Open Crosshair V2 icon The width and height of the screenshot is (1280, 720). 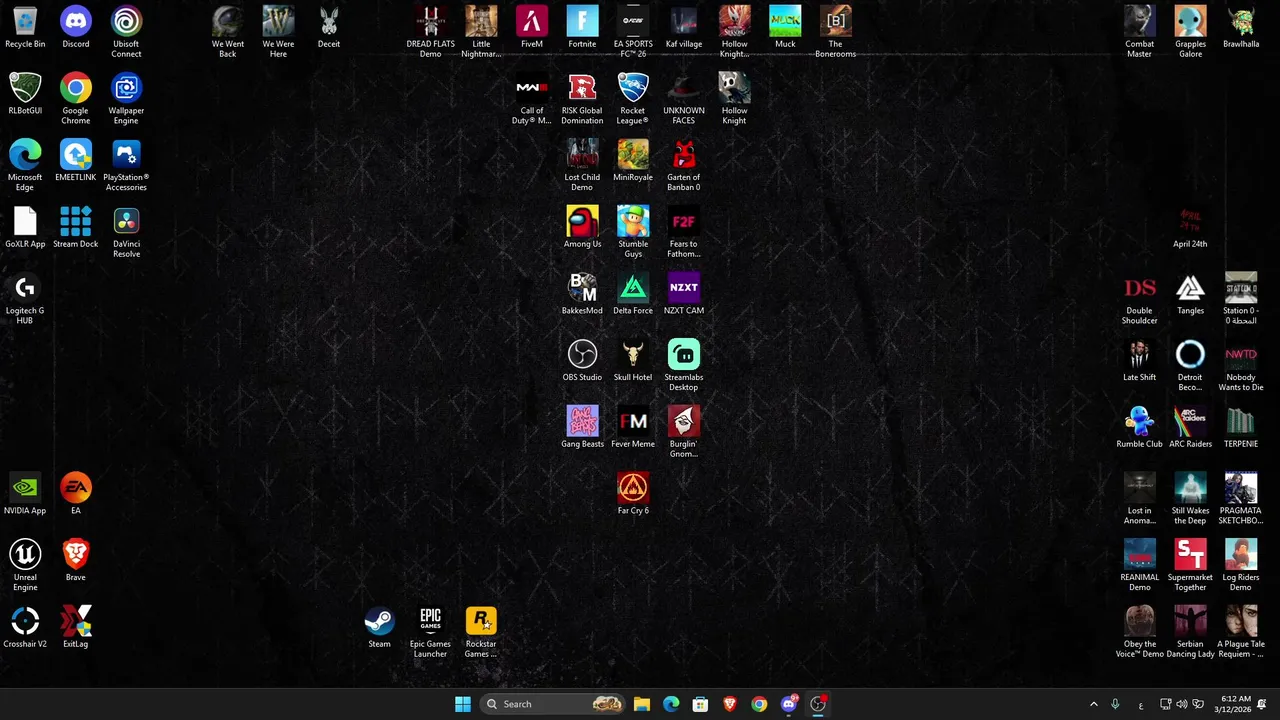pyautogui.click(x=25, y=628)
